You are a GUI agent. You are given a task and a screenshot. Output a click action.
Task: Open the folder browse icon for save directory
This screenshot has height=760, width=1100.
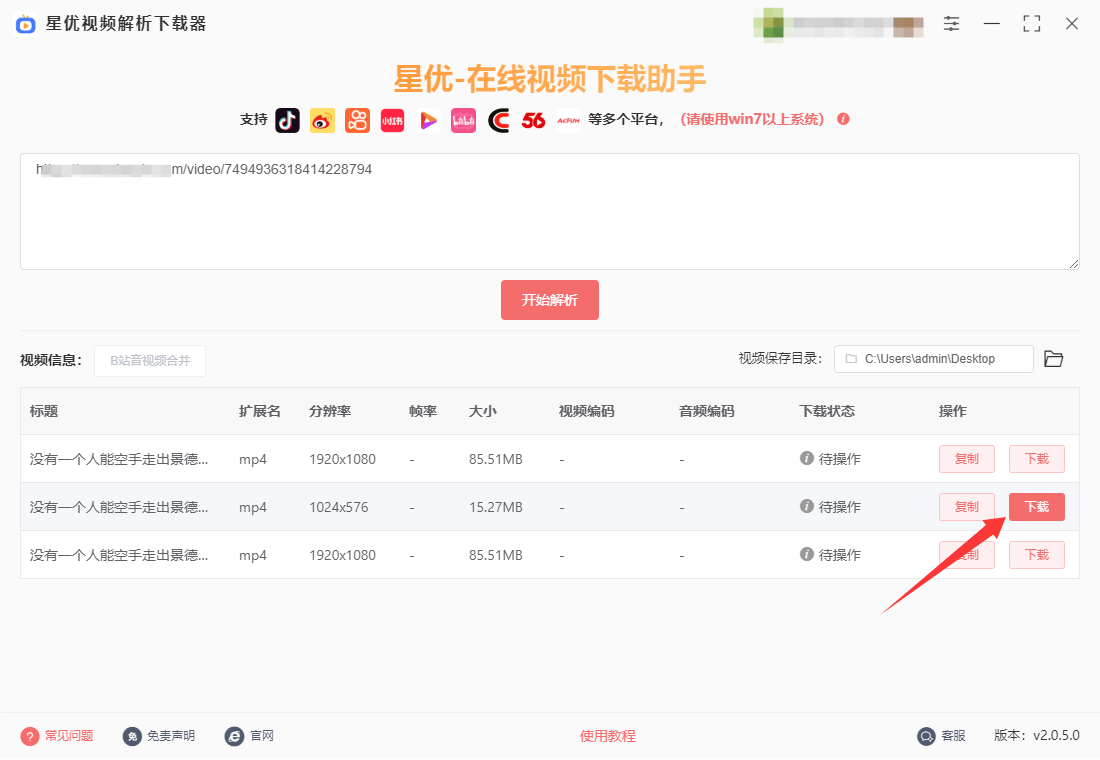pos(1053,358)
